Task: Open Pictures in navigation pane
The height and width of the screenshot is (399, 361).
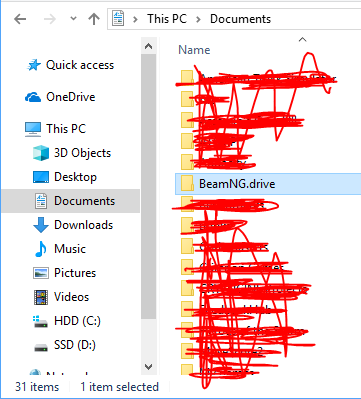Action: [75, 273]
